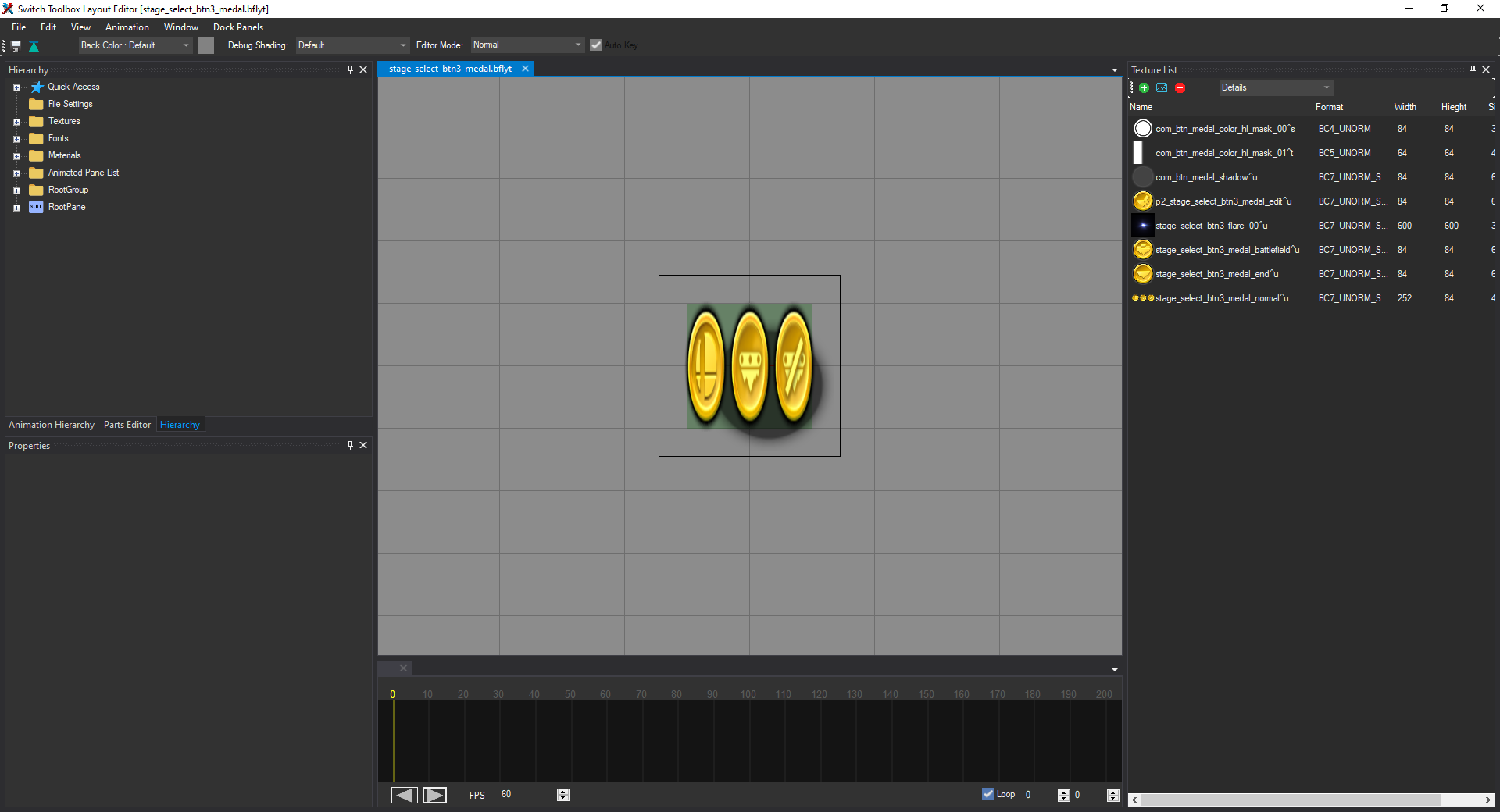Open the document tab list dropdown arrow
This screenshot has width=1500, height=812.
pyautogui.click(x=1115, y=70)
